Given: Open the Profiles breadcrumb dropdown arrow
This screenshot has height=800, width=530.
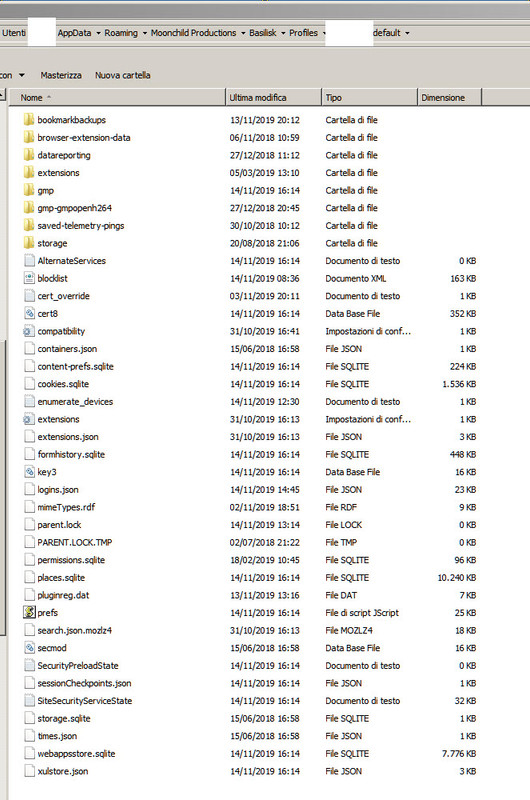Looking at the screenshot, I should tap(324, 33).
